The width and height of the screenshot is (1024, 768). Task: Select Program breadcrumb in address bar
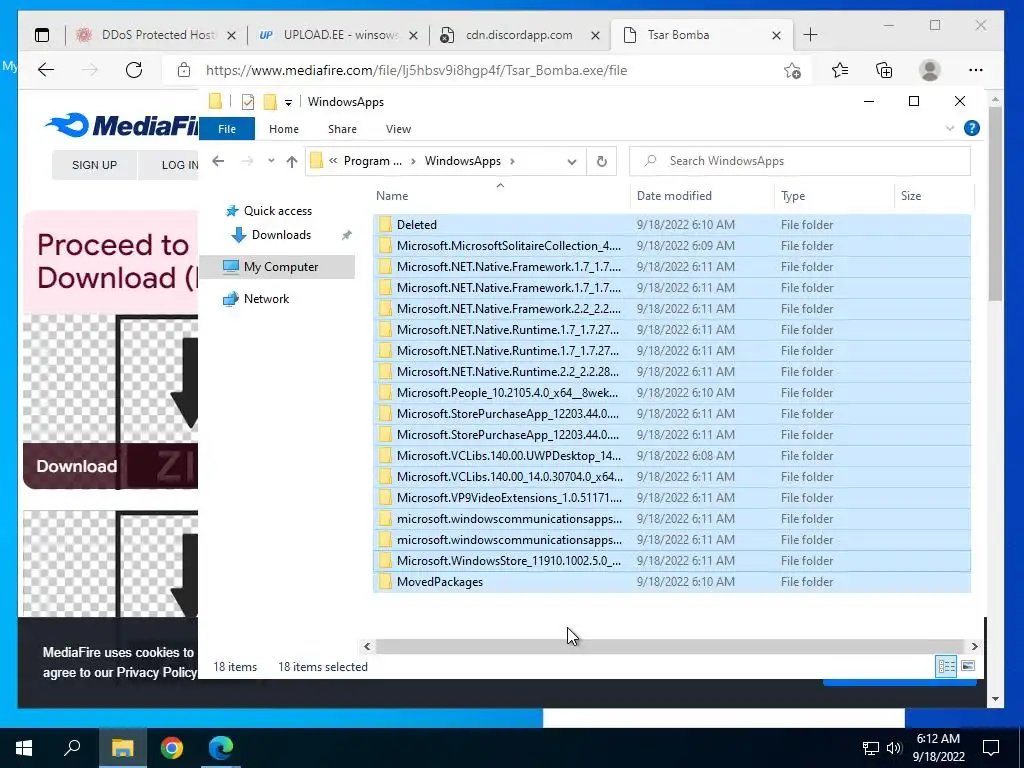pyautogui.click(x=372, y=161)
